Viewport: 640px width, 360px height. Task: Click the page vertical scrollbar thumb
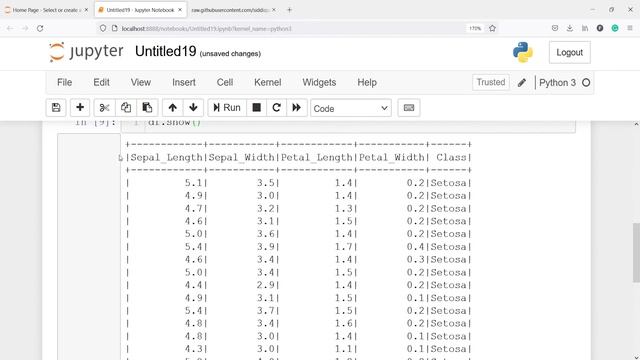[x=636, y=253]
